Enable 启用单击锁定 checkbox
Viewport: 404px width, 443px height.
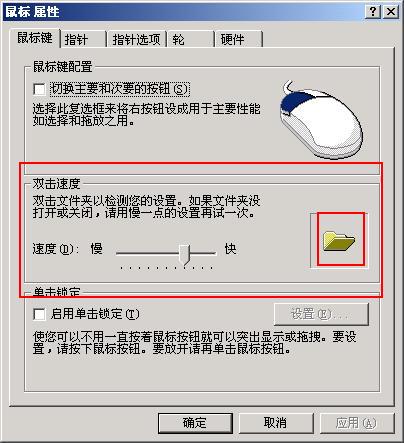point(39,314)
